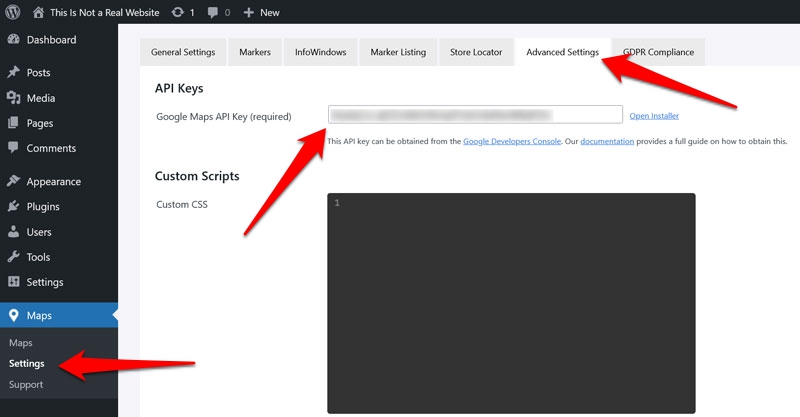Open the Support submenu entry

(26, 384)
